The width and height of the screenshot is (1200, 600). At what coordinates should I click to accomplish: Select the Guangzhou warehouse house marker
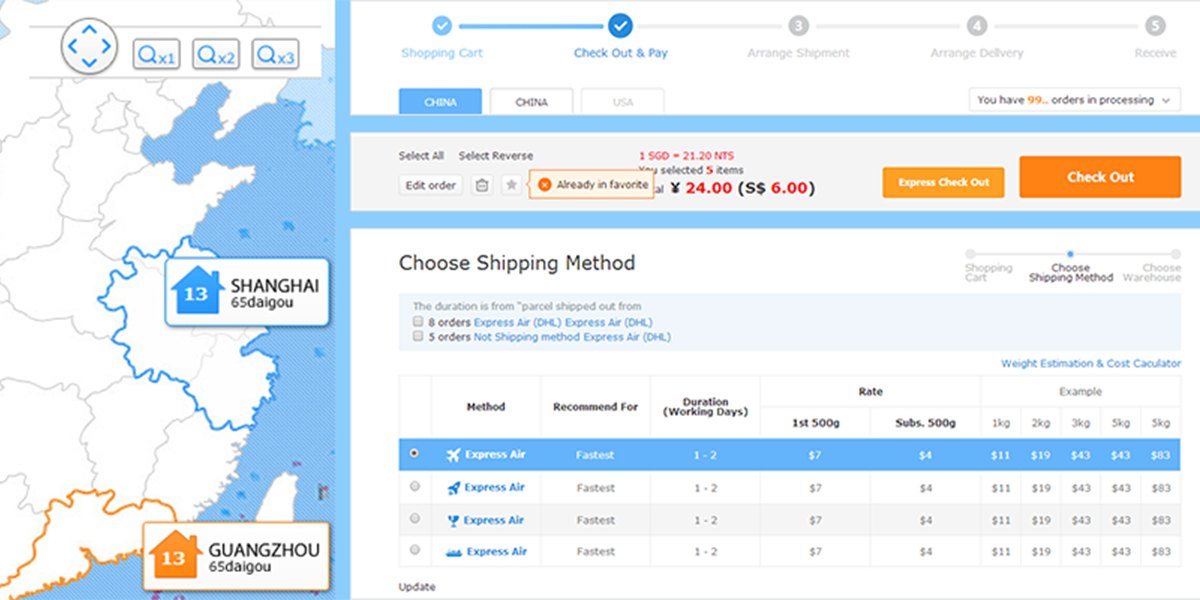175,554
